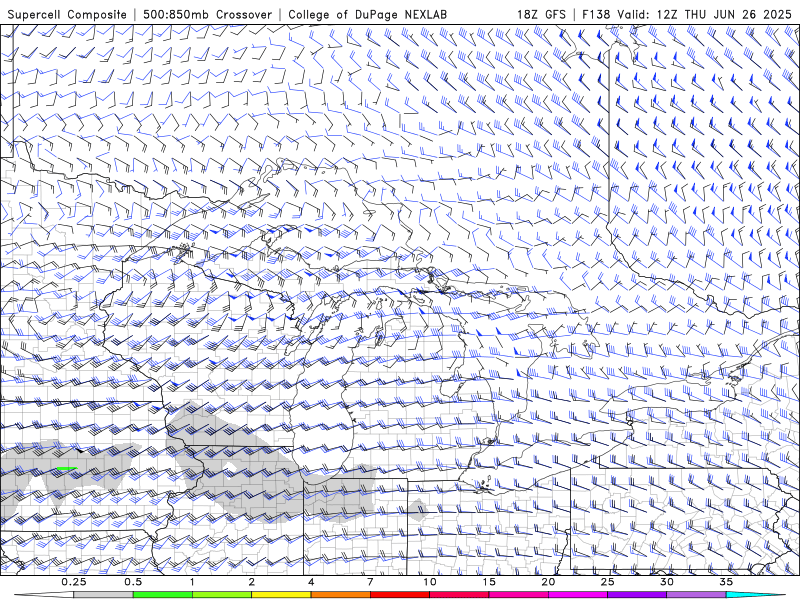Select the yellow 2–4 colorbar segment
This screenshot has width=800, height=600.
pyautogui.click(x=281, y=595)
